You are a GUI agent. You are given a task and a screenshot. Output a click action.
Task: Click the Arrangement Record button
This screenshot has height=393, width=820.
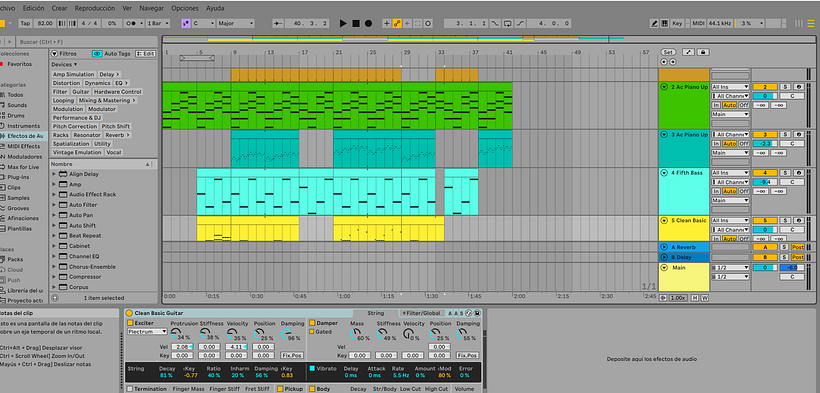(369, 24)
